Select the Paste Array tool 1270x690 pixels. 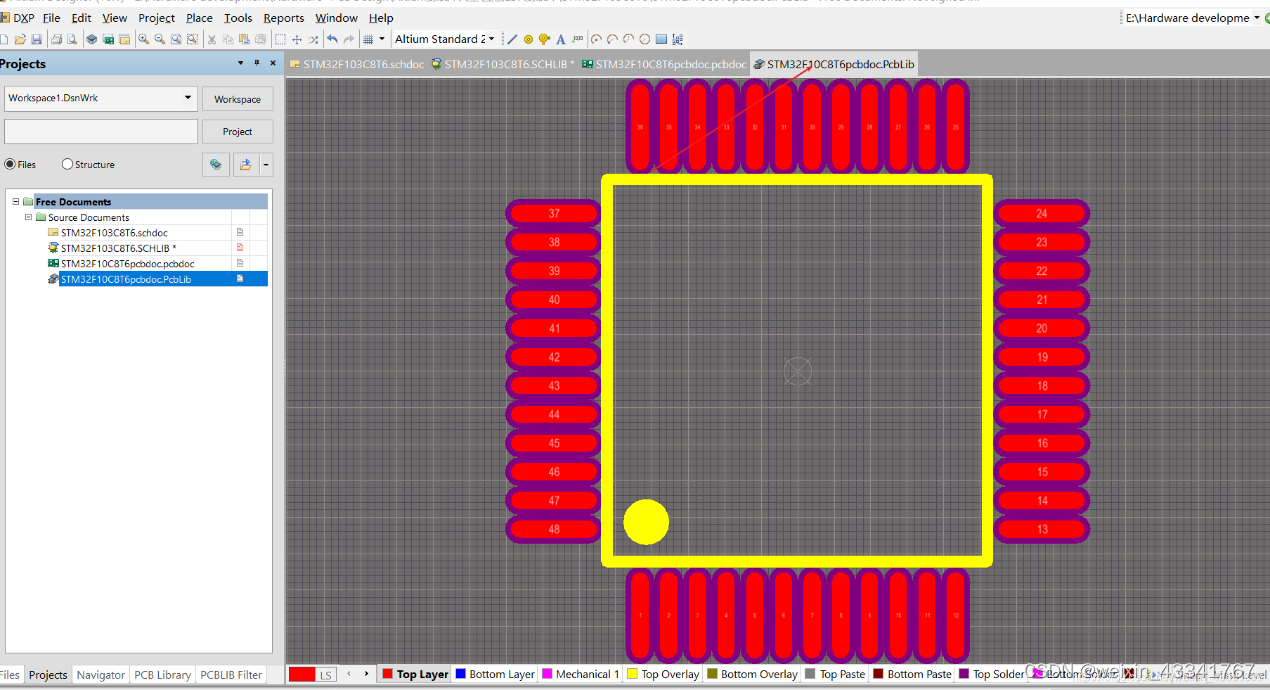[x=676, y=39]
